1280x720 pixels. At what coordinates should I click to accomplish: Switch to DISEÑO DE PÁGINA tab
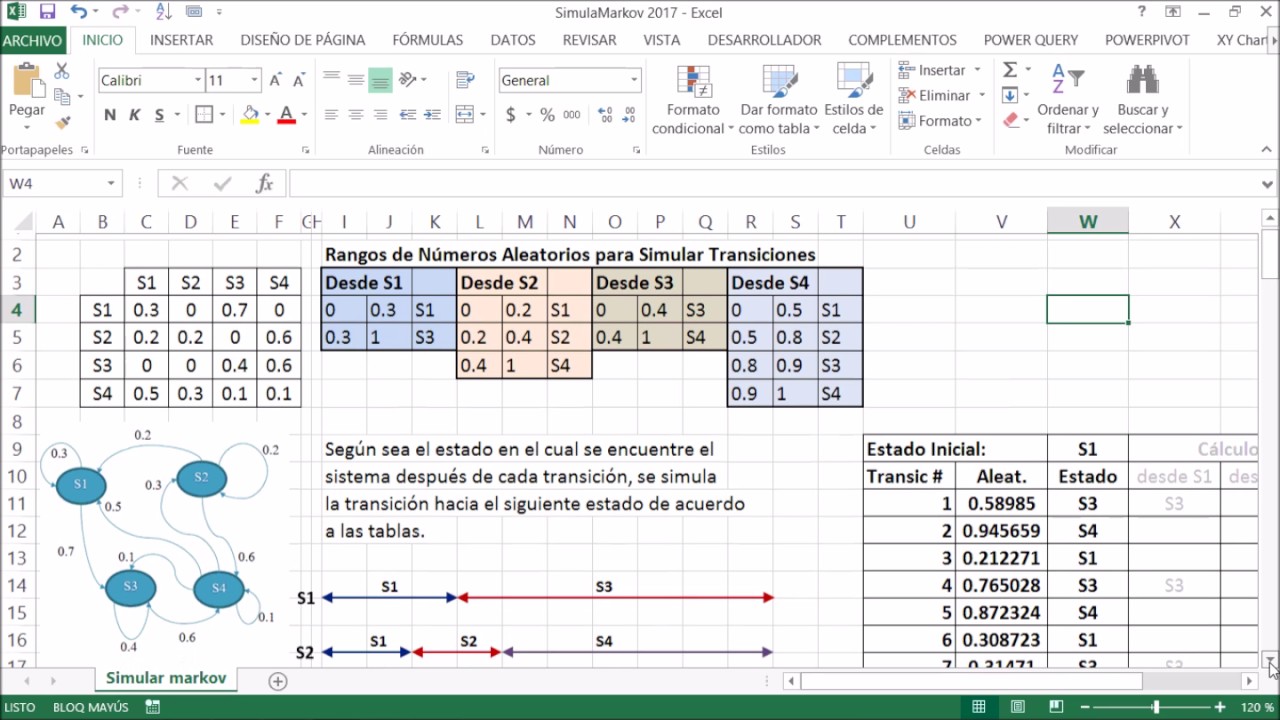303,40
